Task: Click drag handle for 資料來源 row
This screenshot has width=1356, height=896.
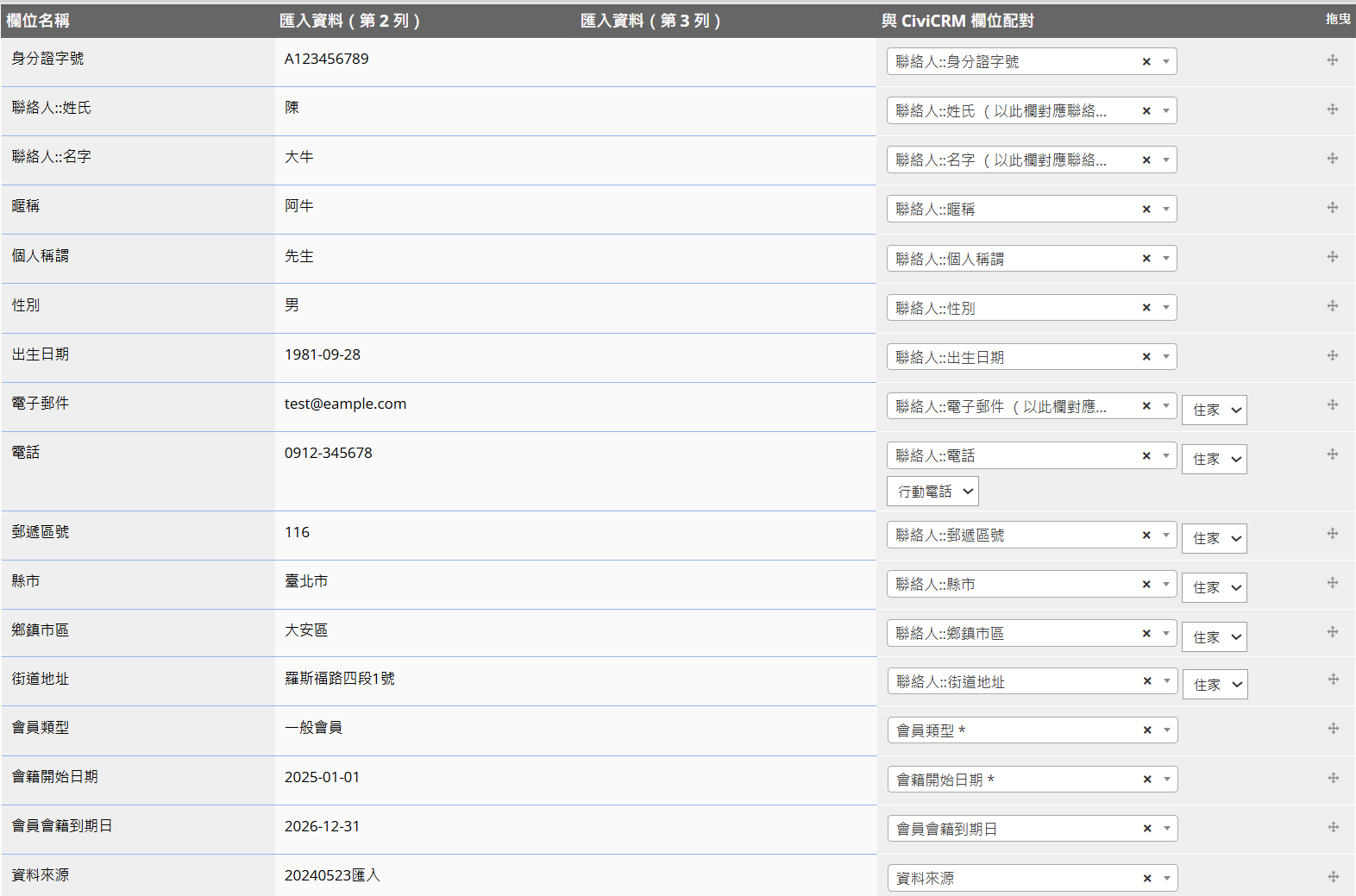Action: point(1333,876)
